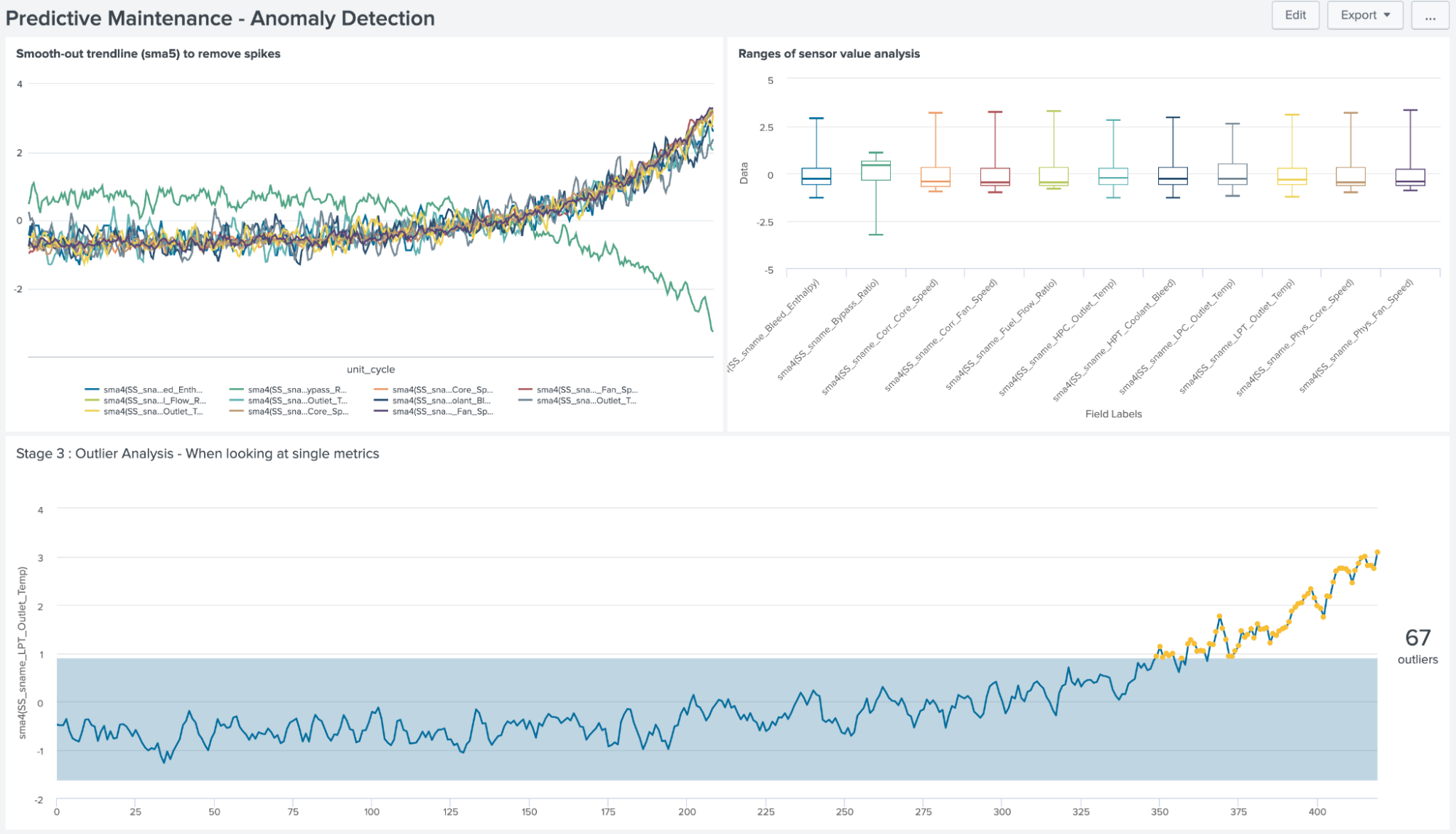Click the LPT_Outlet_Temp yellow box plot
Image resolution: width=1456 pixels, height=834 pixels.
(1292, 176)
